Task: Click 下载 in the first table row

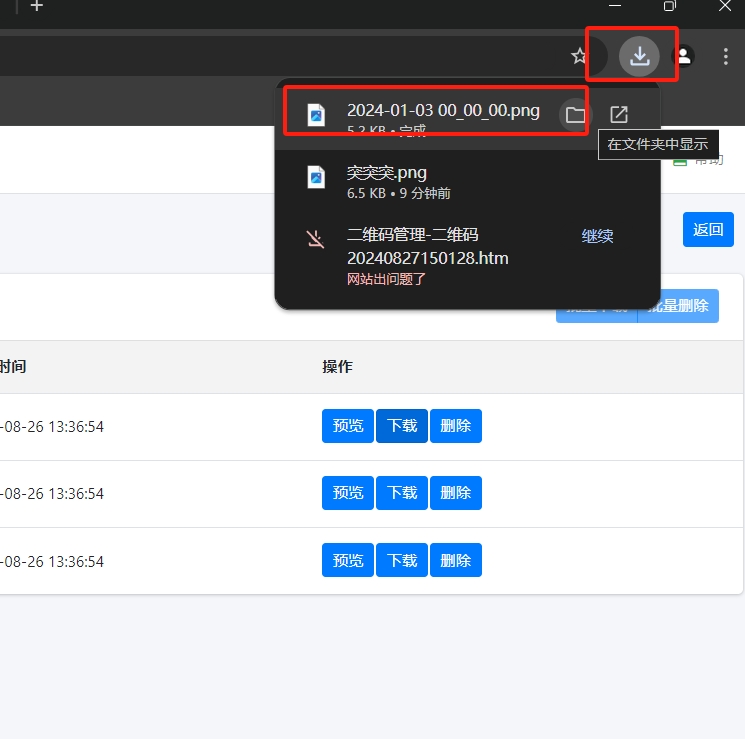Action: tap(402, 426)
